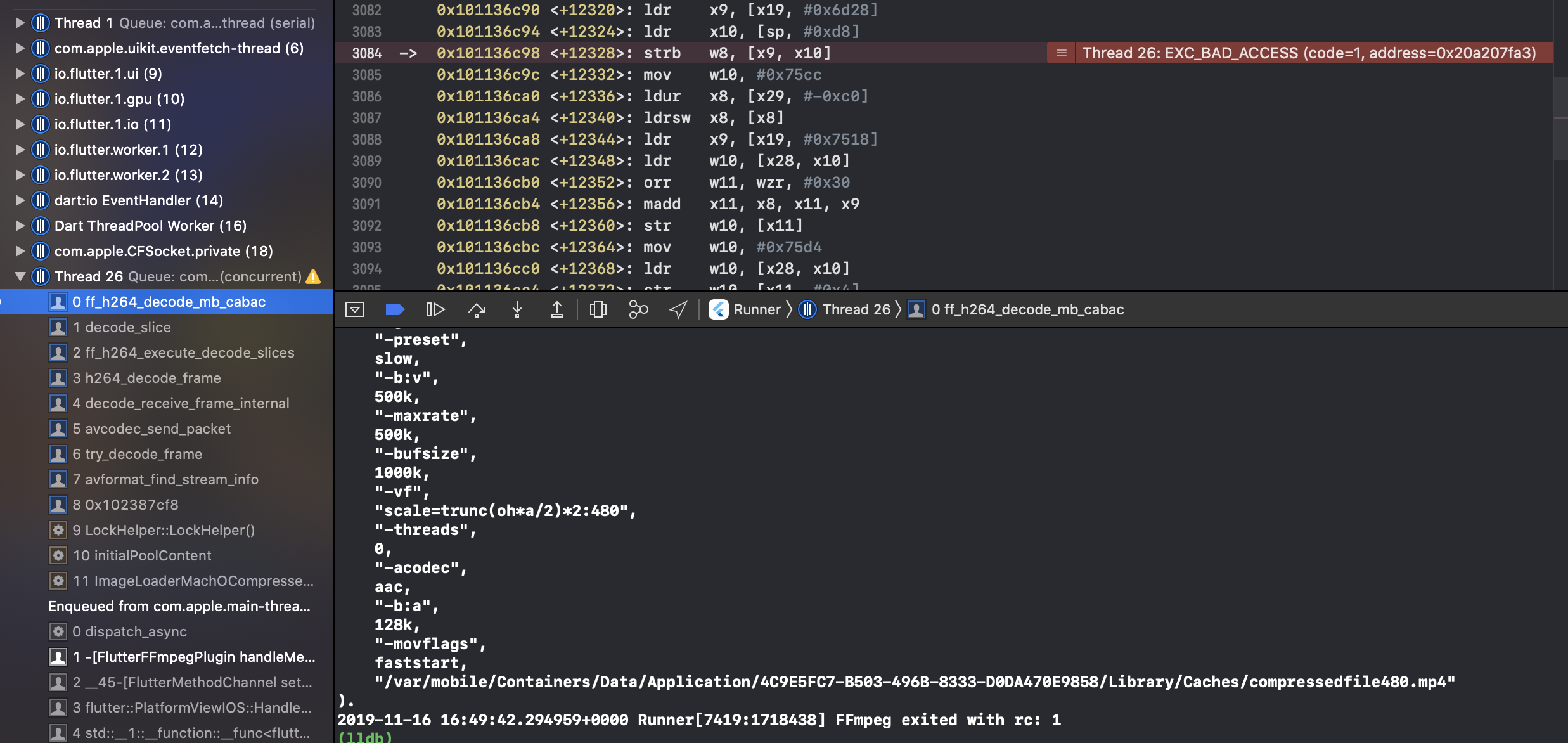1568x743 pixels.
Task: Click the Step Out debugger icon
Action: pos(558,309)
